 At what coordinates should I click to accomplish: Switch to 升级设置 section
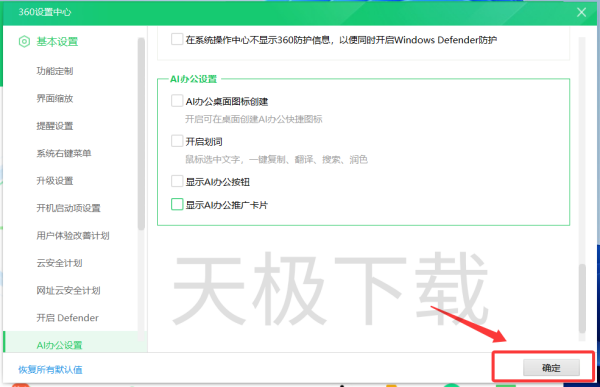(55, 181)
